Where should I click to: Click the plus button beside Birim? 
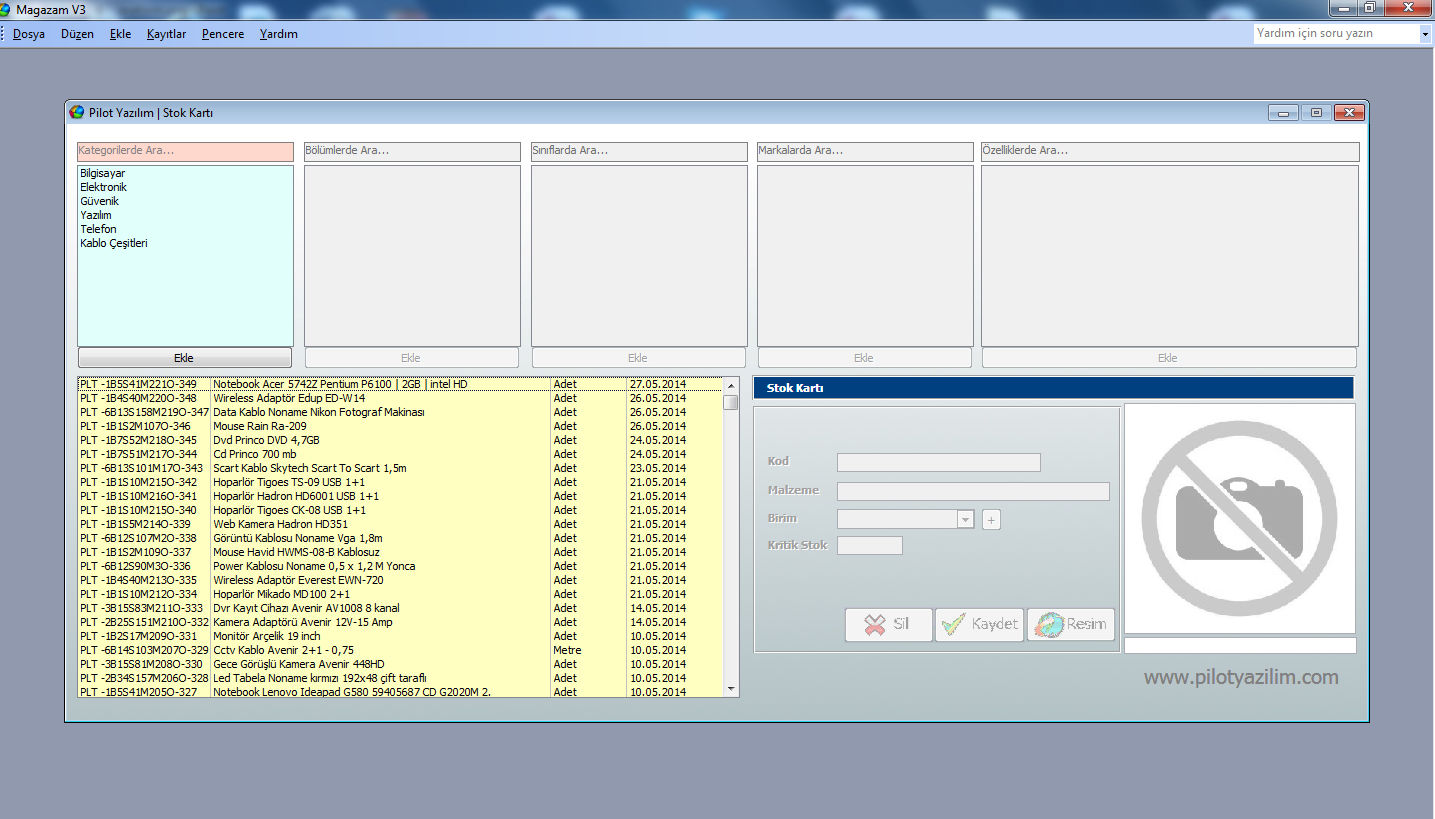(991, 519)
